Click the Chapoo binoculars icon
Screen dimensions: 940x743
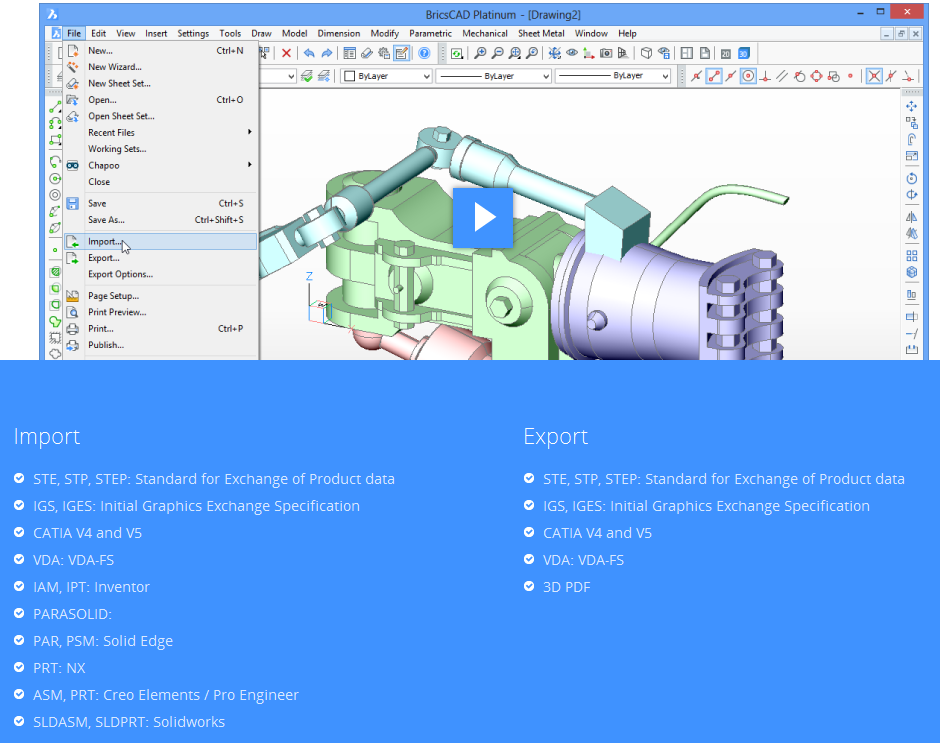pyautogui.click(x=73, y=166)
